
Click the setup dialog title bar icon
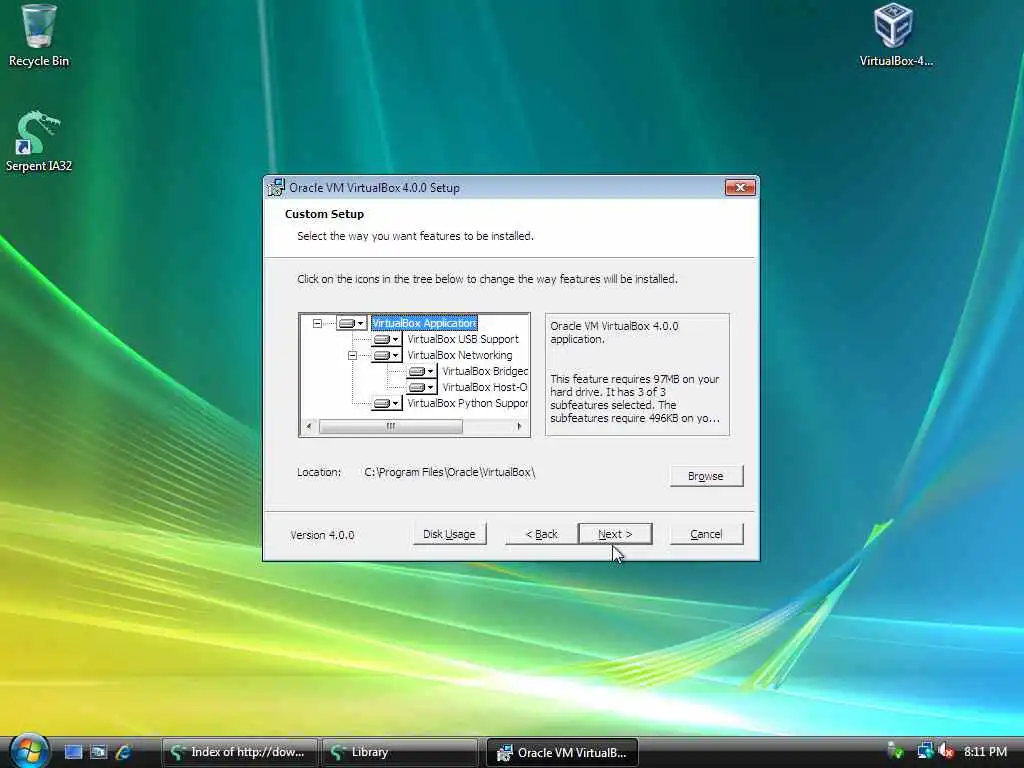click(276, 187)
